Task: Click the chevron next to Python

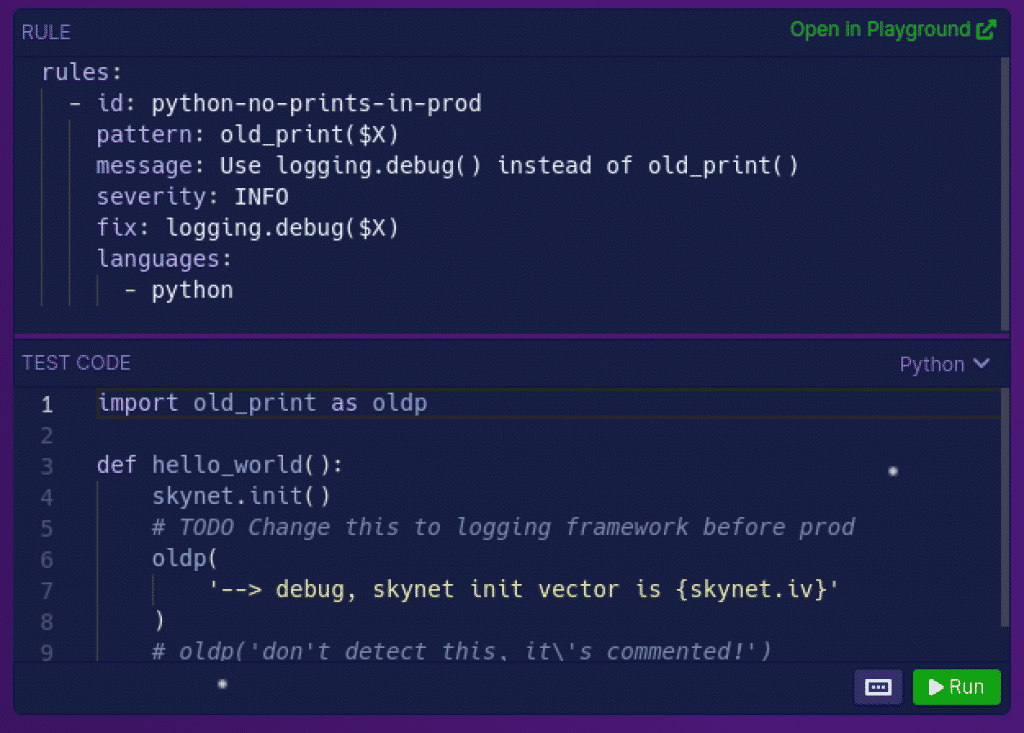Action: [x=982, y=363]
